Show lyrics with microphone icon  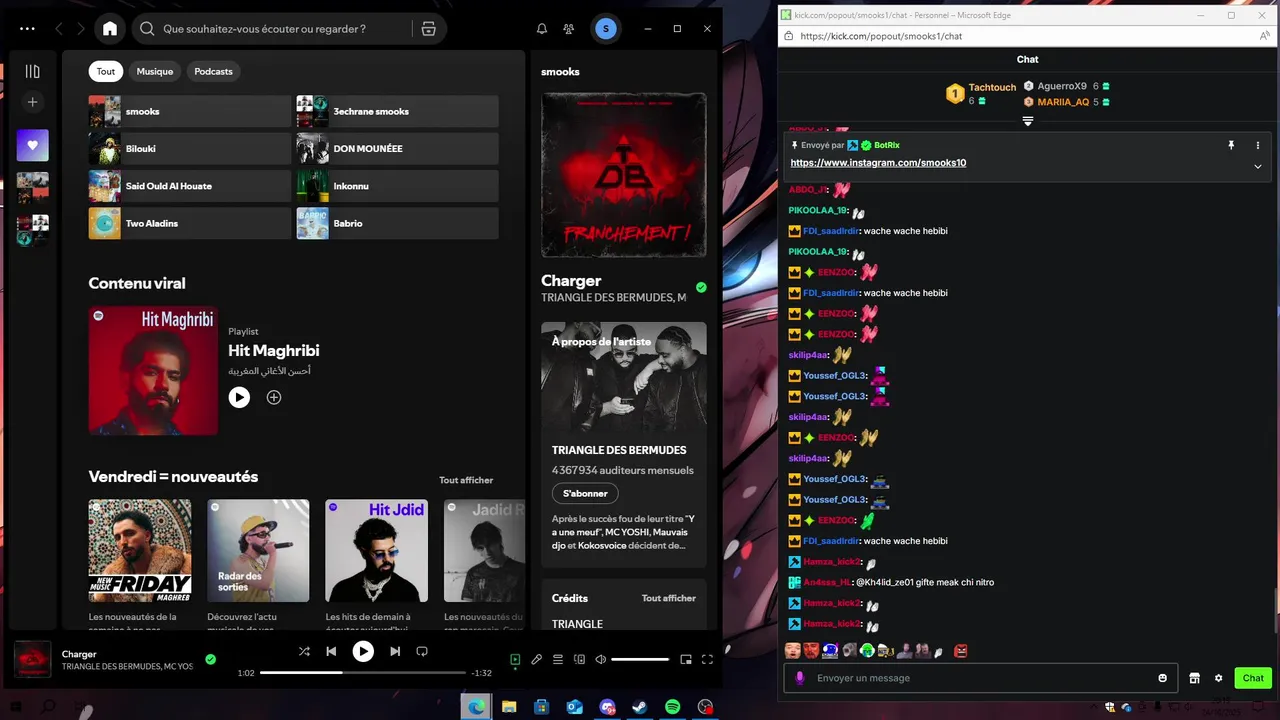coord(537,659)
